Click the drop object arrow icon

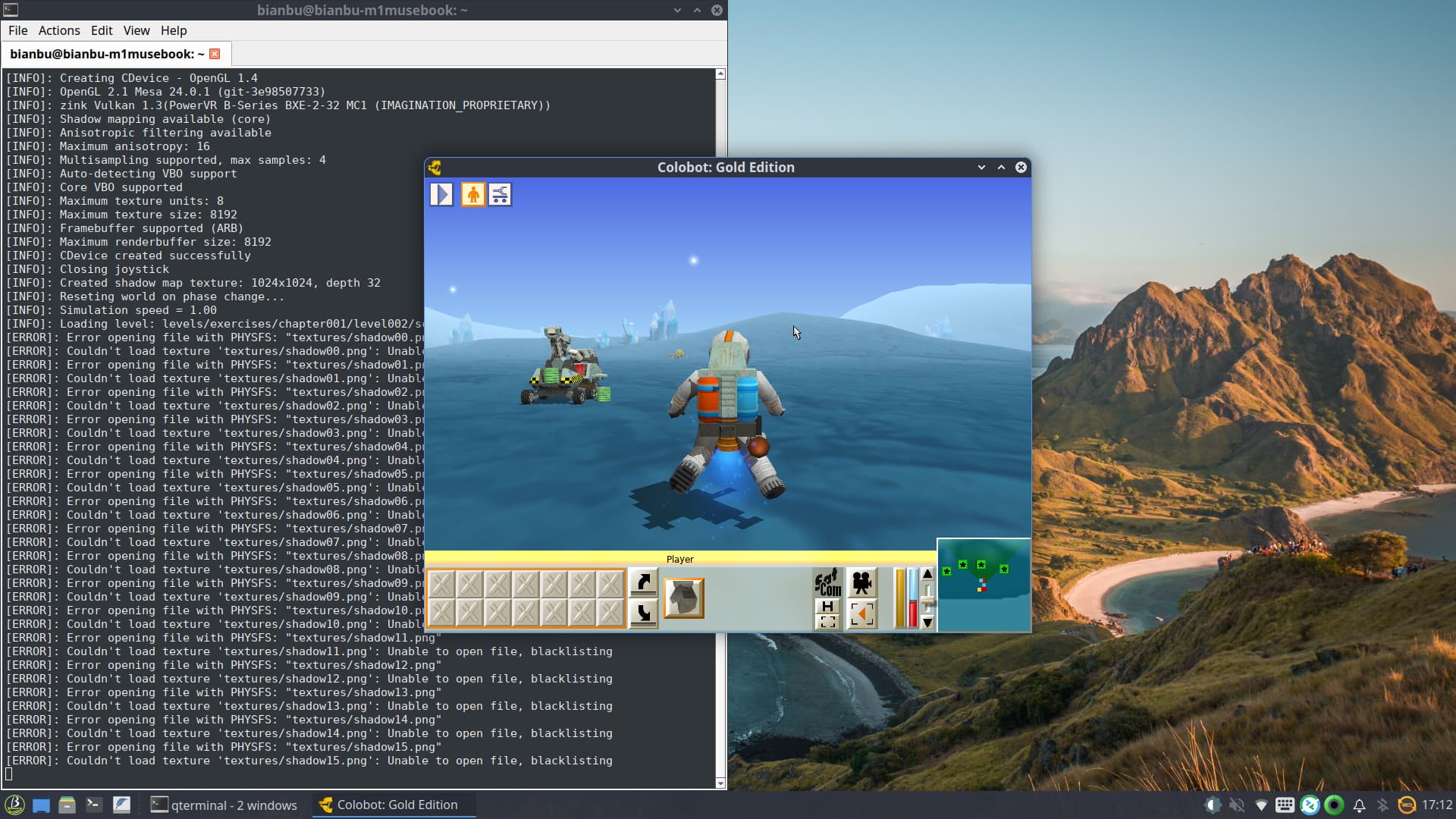click(x=643, y=613)
